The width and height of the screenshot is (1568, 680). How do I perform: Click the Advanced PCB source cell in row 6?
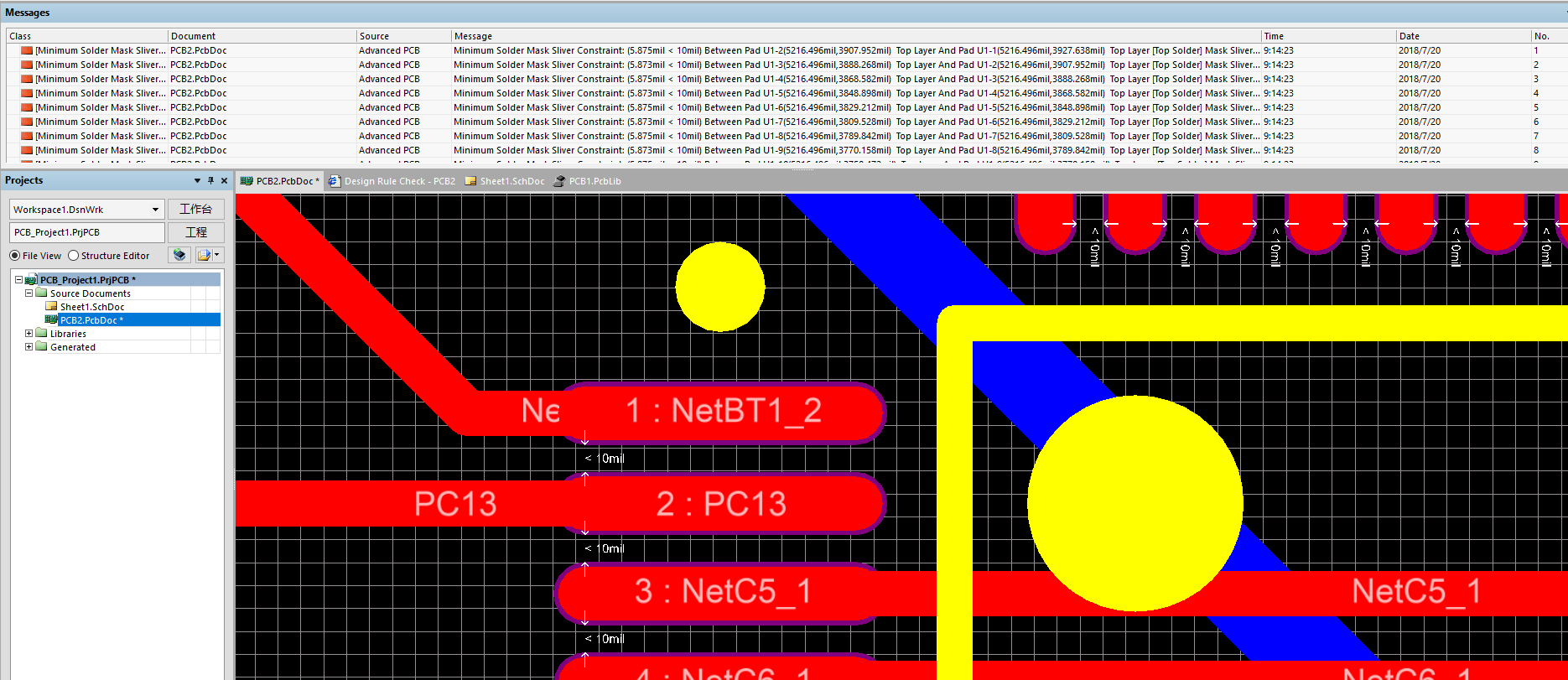click(x=389, y=122)
